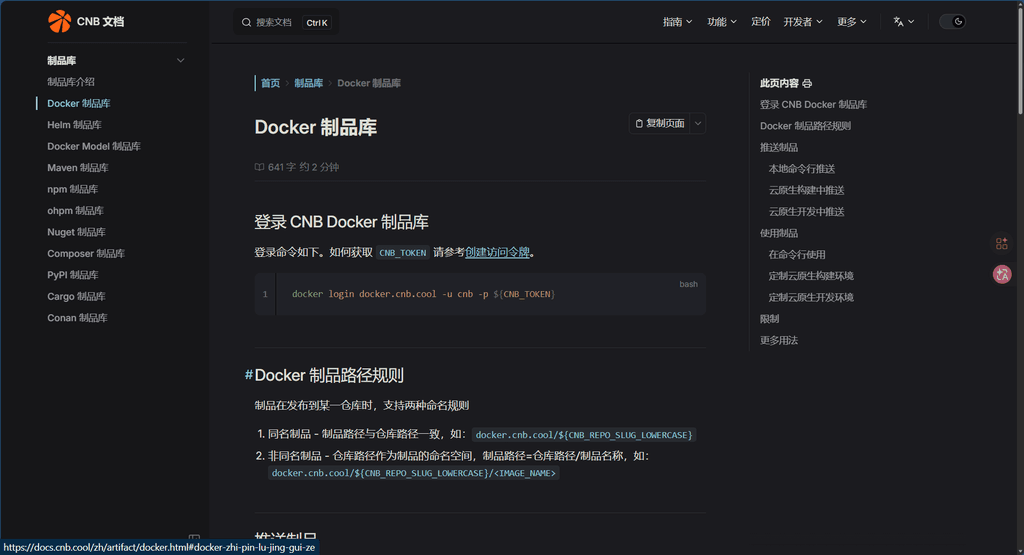Open PyPI 制品库 in sidebar
Screen dimensions: 1024x555
coord(73,275)
